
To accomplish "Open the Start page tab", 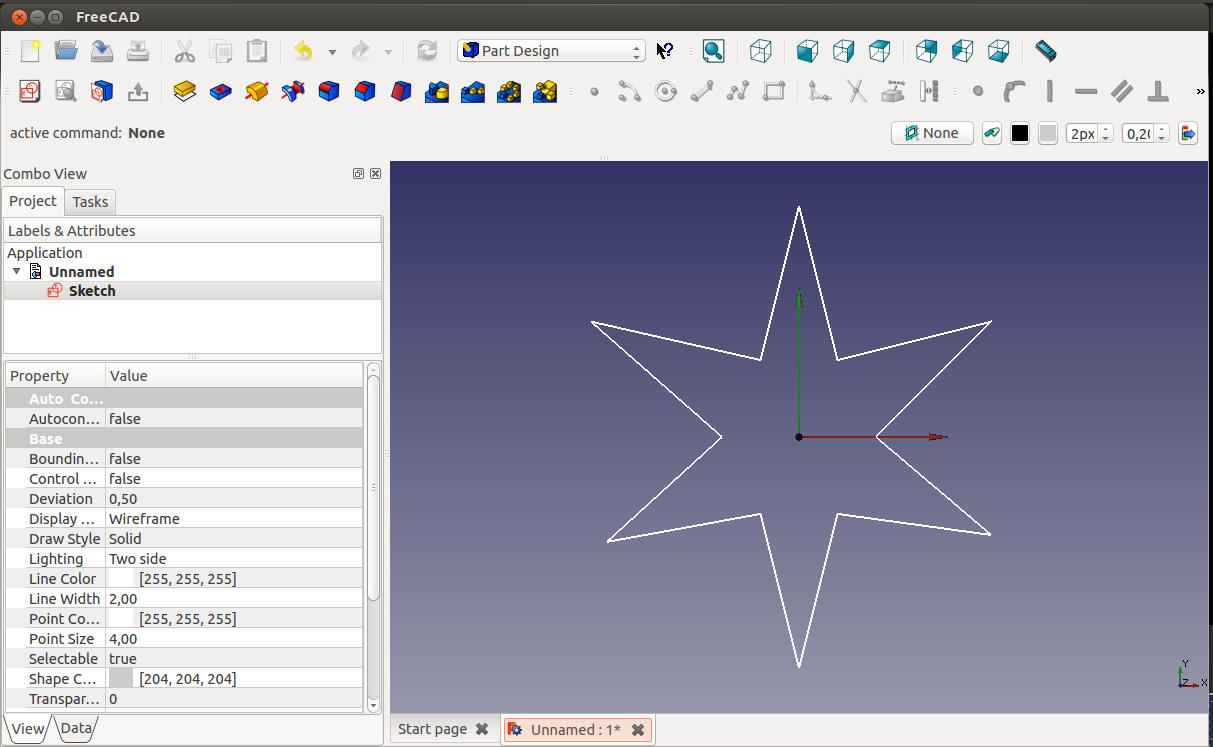I will click(x=432, y=729).
